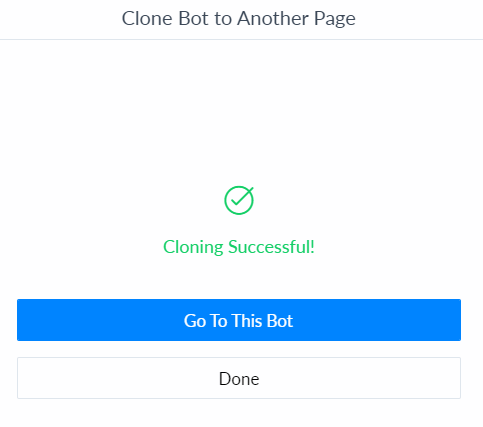Click the Done button

[x=239, y=378]
